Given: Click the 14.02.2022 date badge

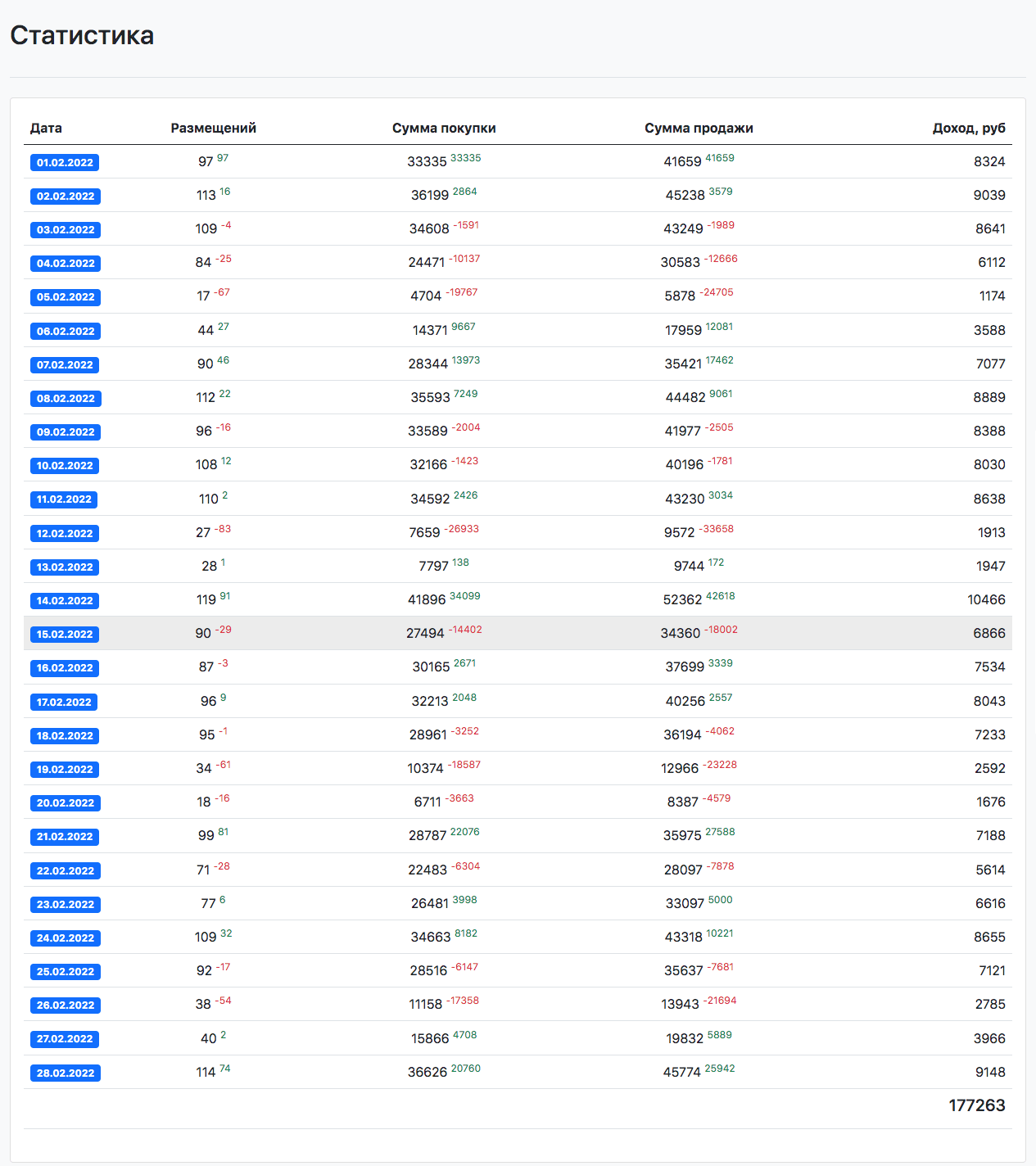Looking at the screenshot, I should coord(65,600).
